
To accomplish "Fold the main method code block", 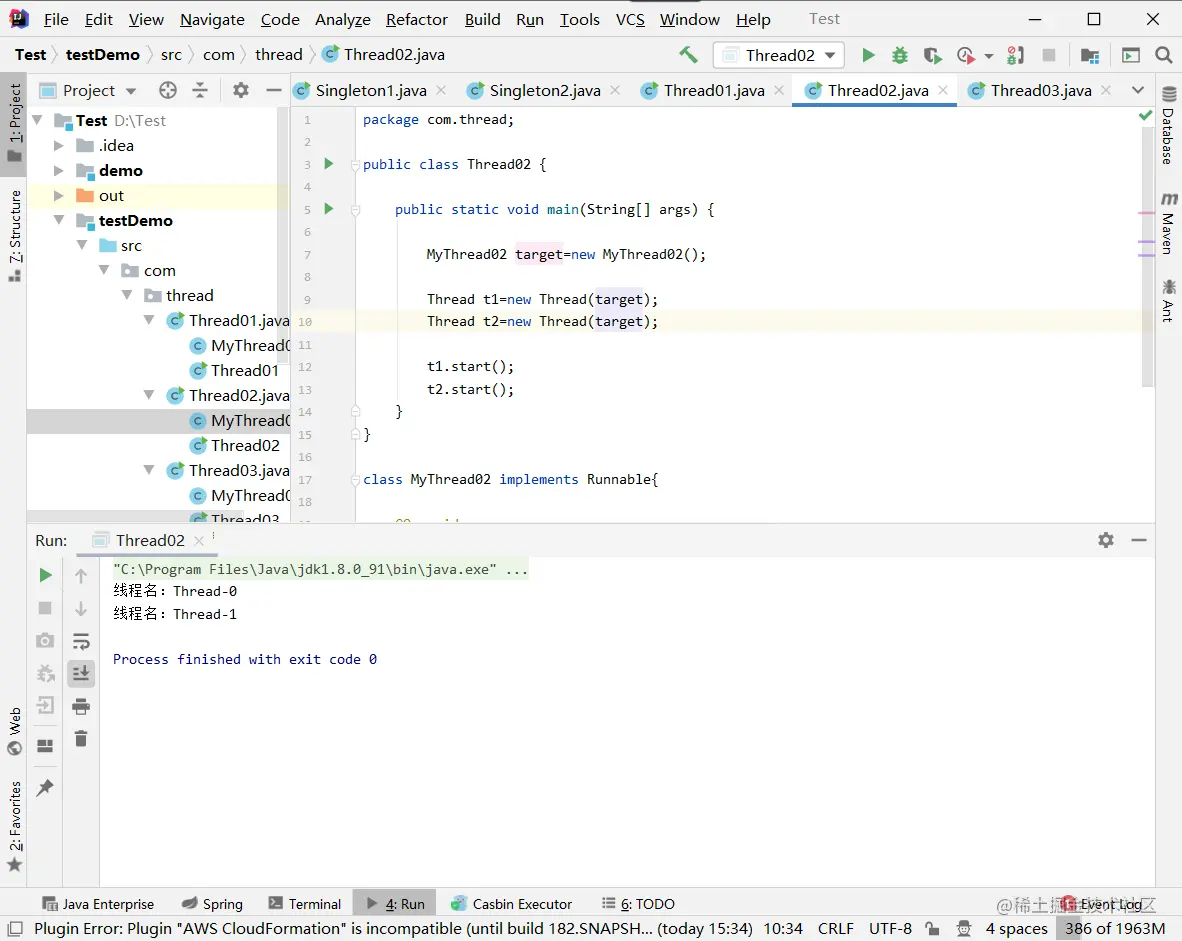I will coord(355,210).
